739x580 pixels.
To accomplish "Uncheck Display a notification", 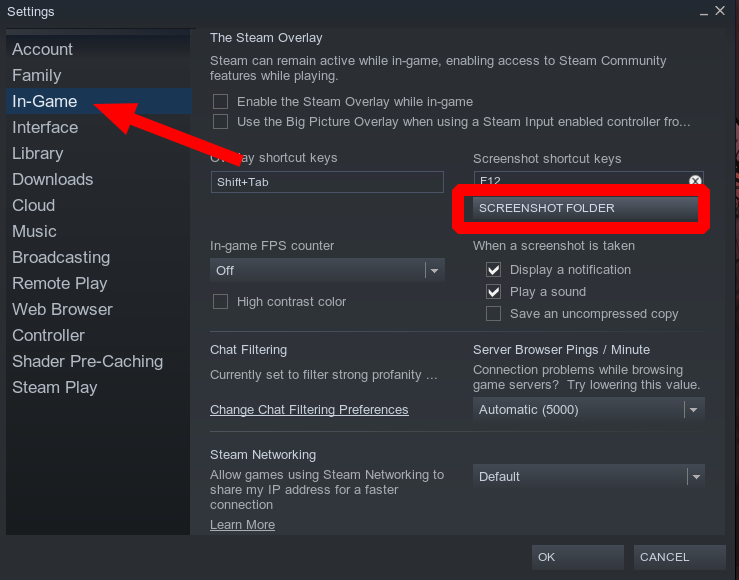I will click(x=493, y=270).
